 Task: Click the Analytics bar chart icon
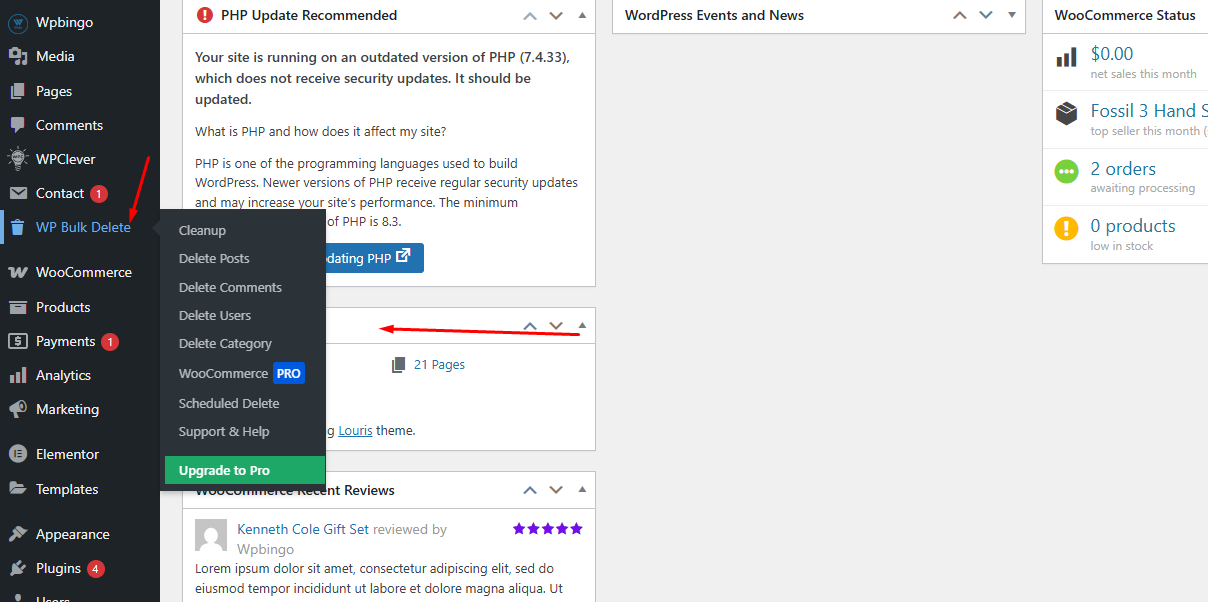[17, 375]
